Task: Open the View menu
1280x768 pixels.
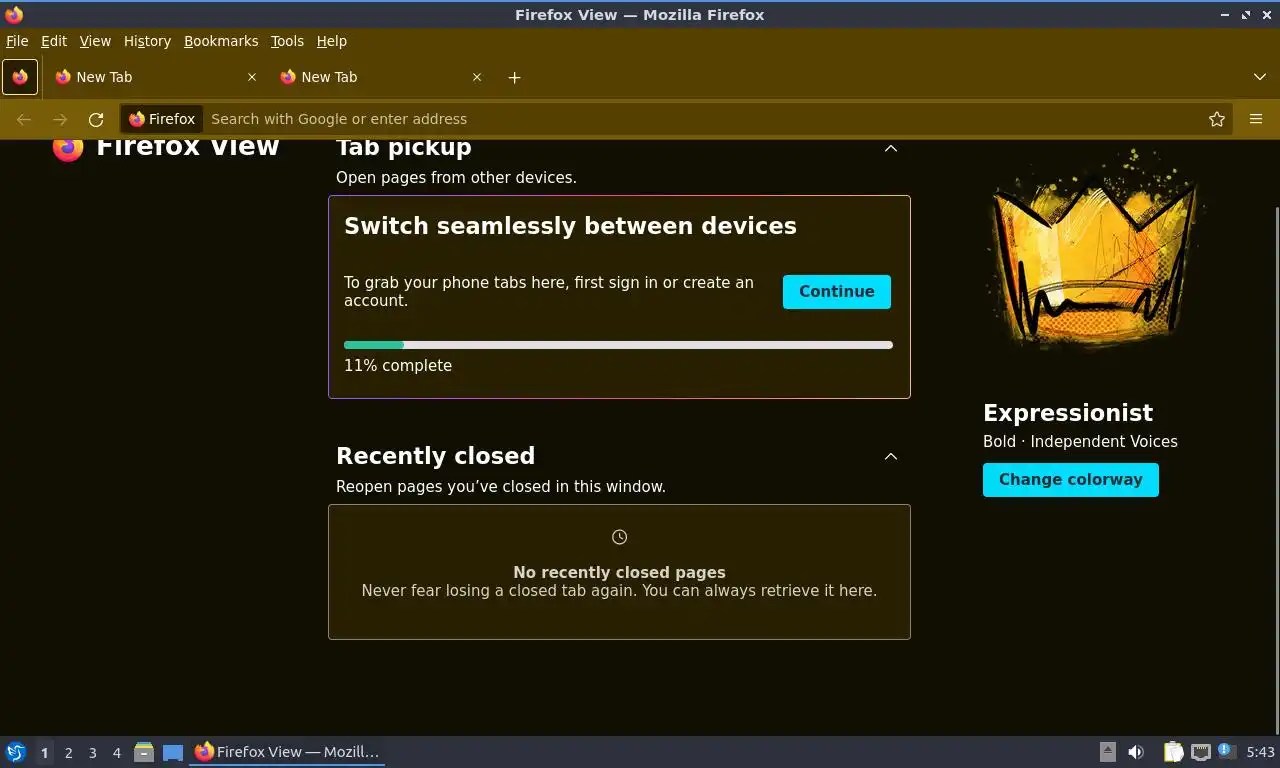Action: (x=95, y=41)
